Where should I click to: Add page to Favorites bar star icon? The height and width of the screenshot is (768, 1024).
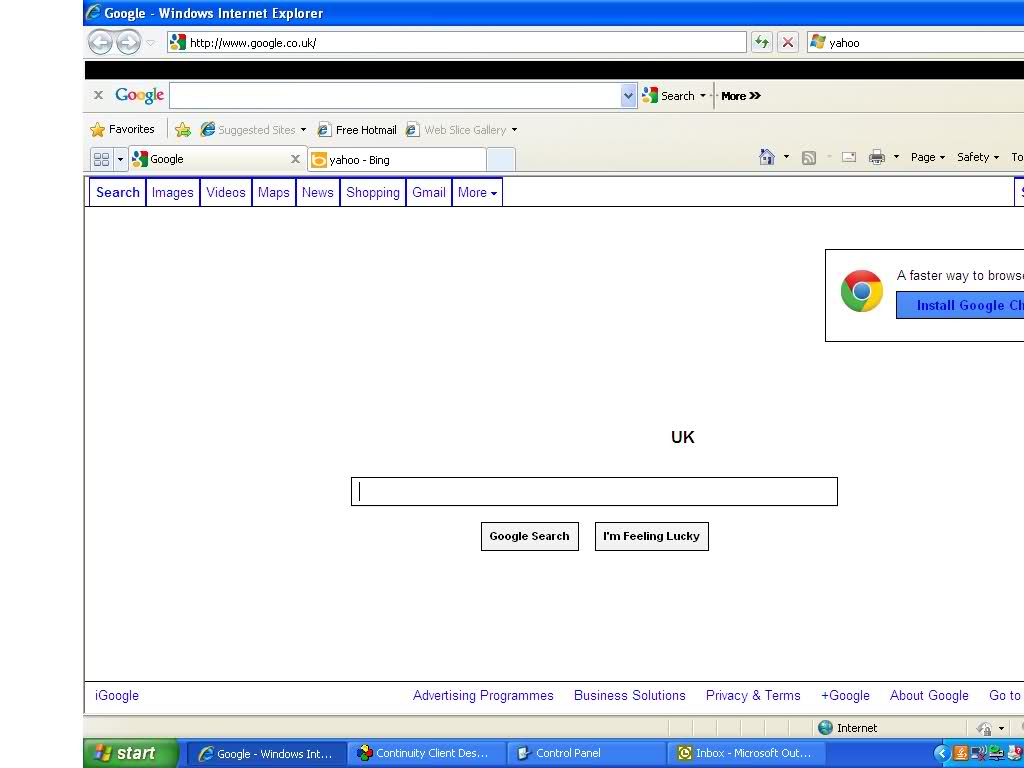(183, 129)
